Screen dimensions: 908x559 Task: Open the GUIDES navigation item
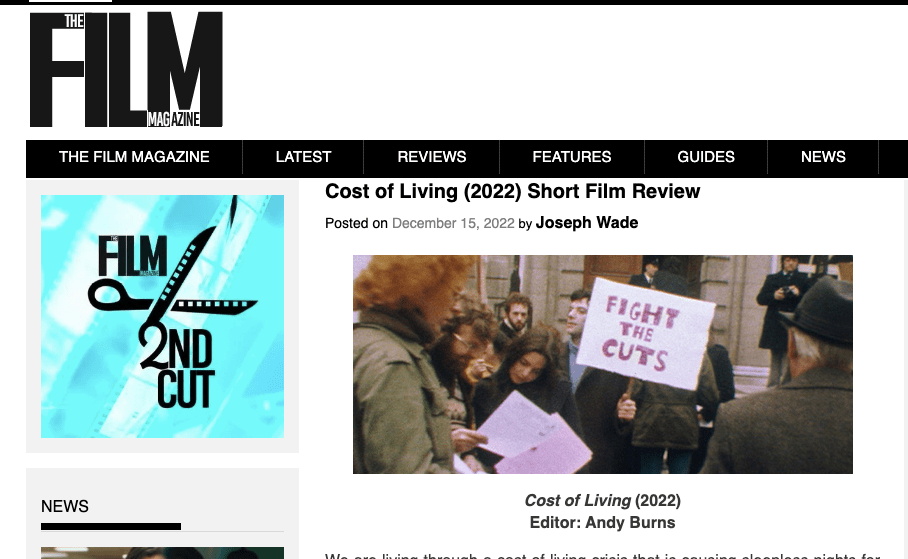coord(706,157)
